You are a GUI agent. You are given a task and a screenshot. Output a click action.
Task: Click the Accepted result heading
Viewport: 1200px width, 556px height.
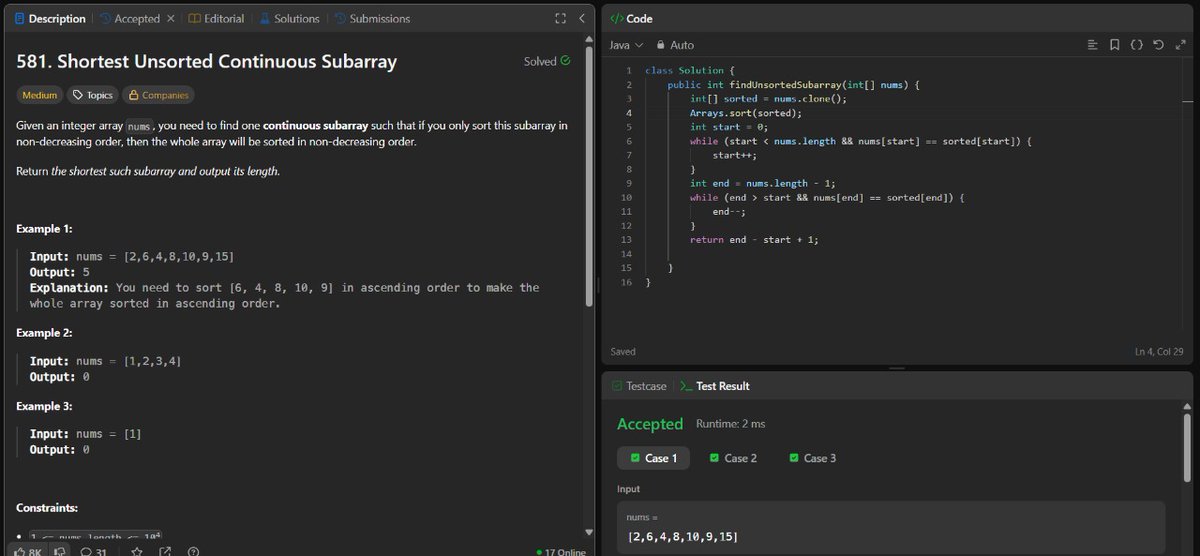point(650,424)
